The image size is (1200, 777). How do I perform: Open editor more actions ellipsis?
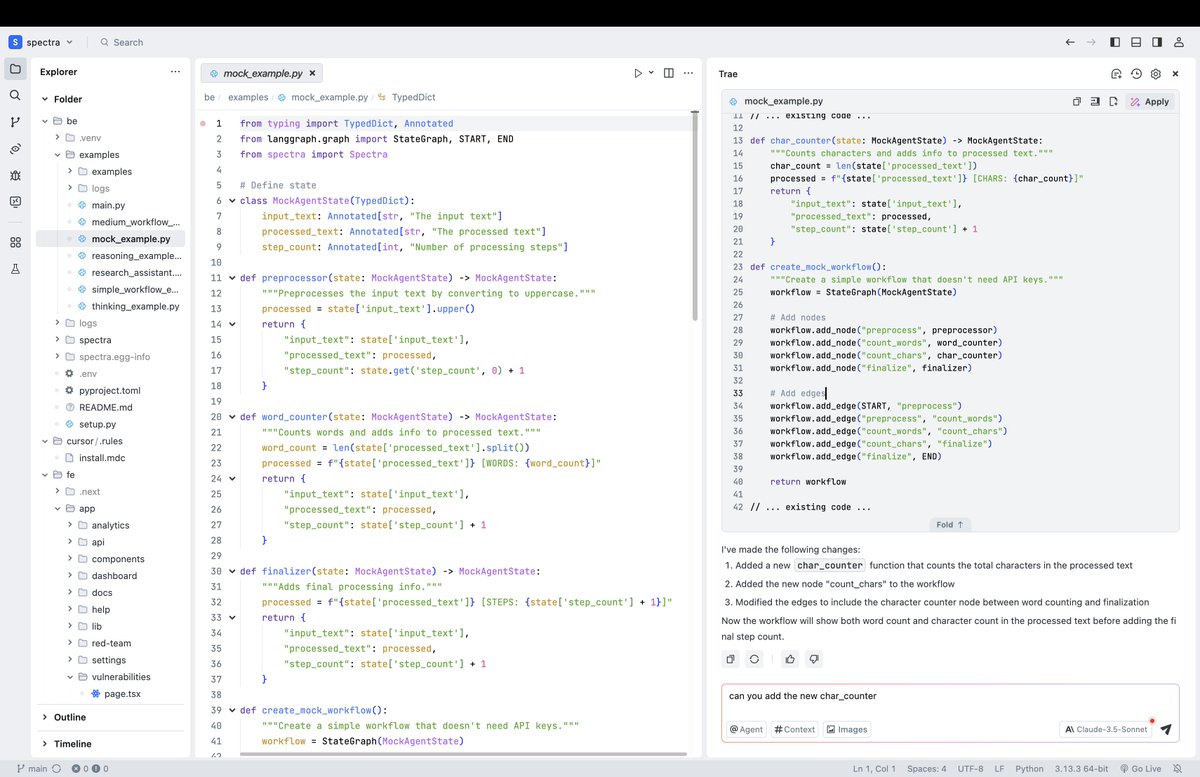(688, 73)
